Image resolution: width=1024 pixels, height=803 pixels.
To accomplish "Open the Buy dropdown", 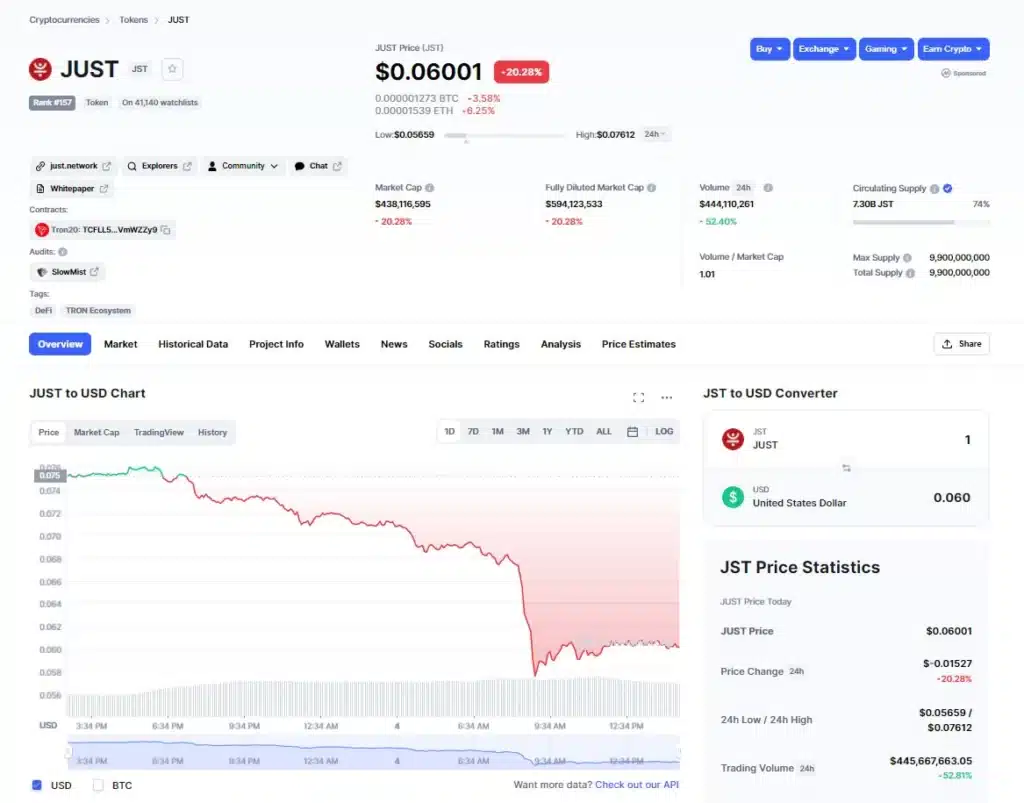I will [x=770, y=49].
